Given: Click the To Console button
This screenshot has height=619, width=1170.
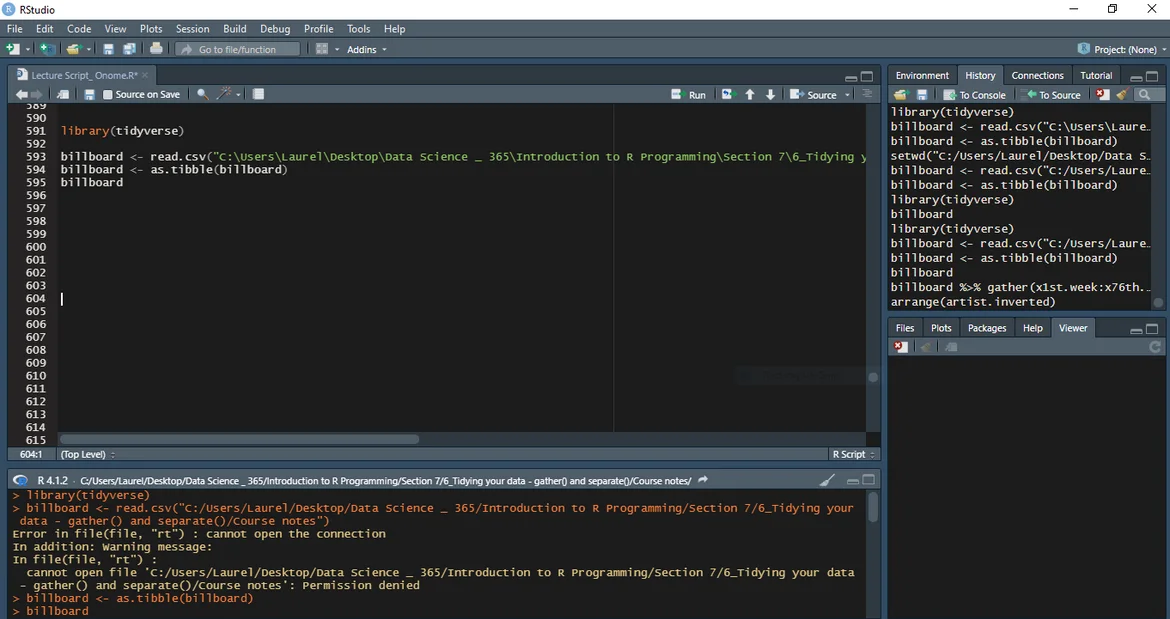Looking at the screenshot, I should [x=974, y=95].
